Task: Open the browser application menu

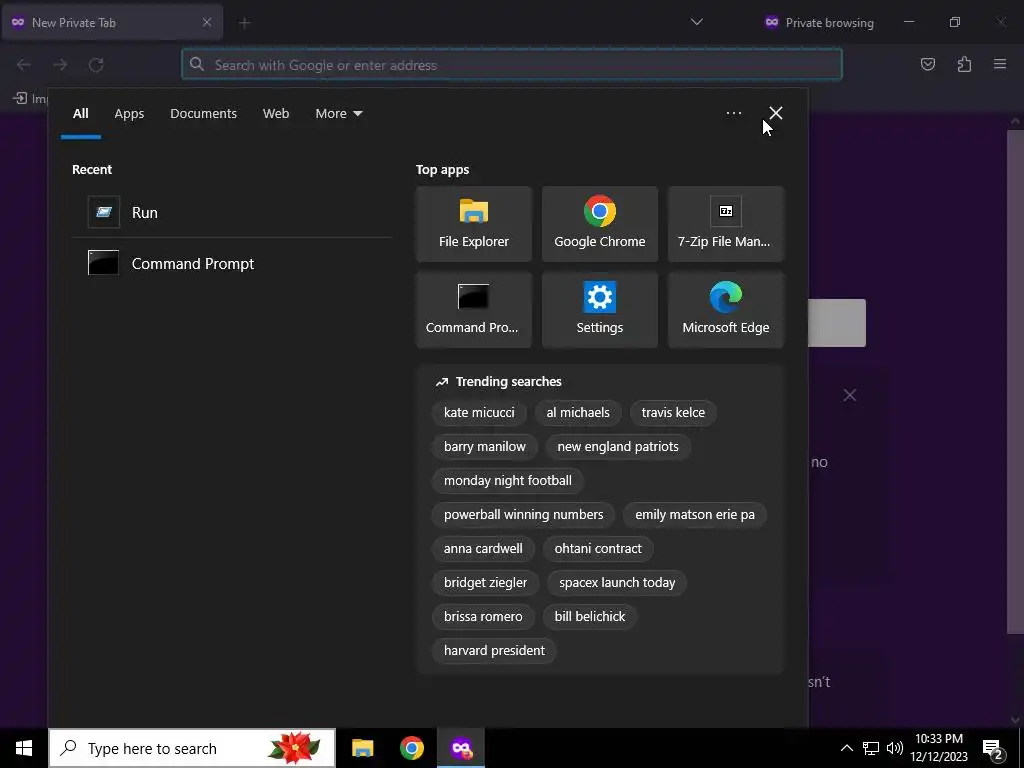Action: point(1000,64)
